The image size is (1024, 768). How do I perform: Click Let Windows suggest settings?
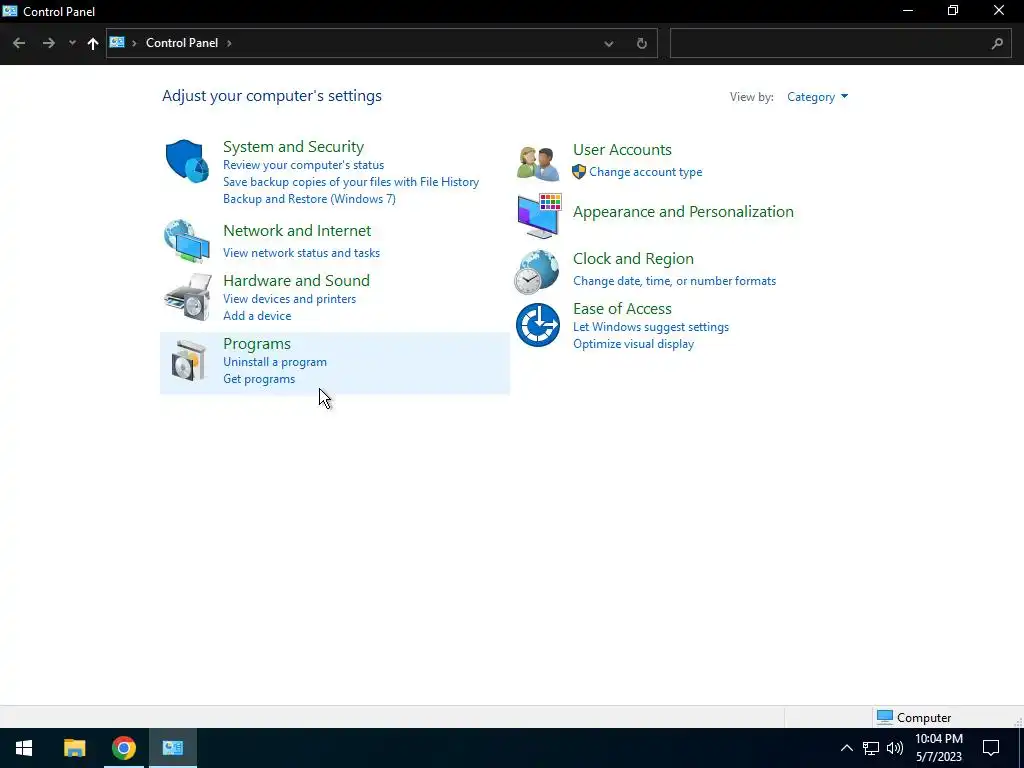coord(651,327)
